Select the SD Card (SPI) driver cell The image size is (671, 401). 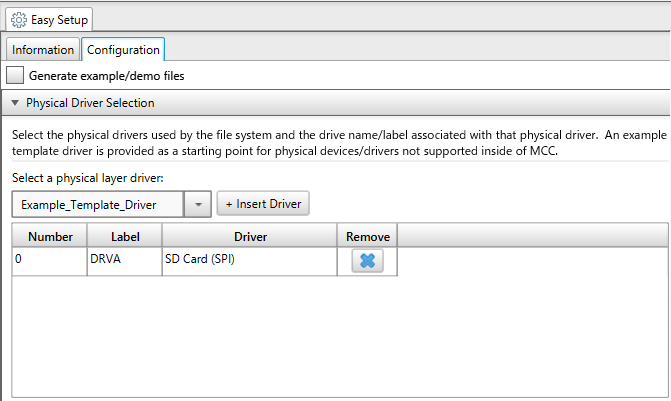point(250,261)
